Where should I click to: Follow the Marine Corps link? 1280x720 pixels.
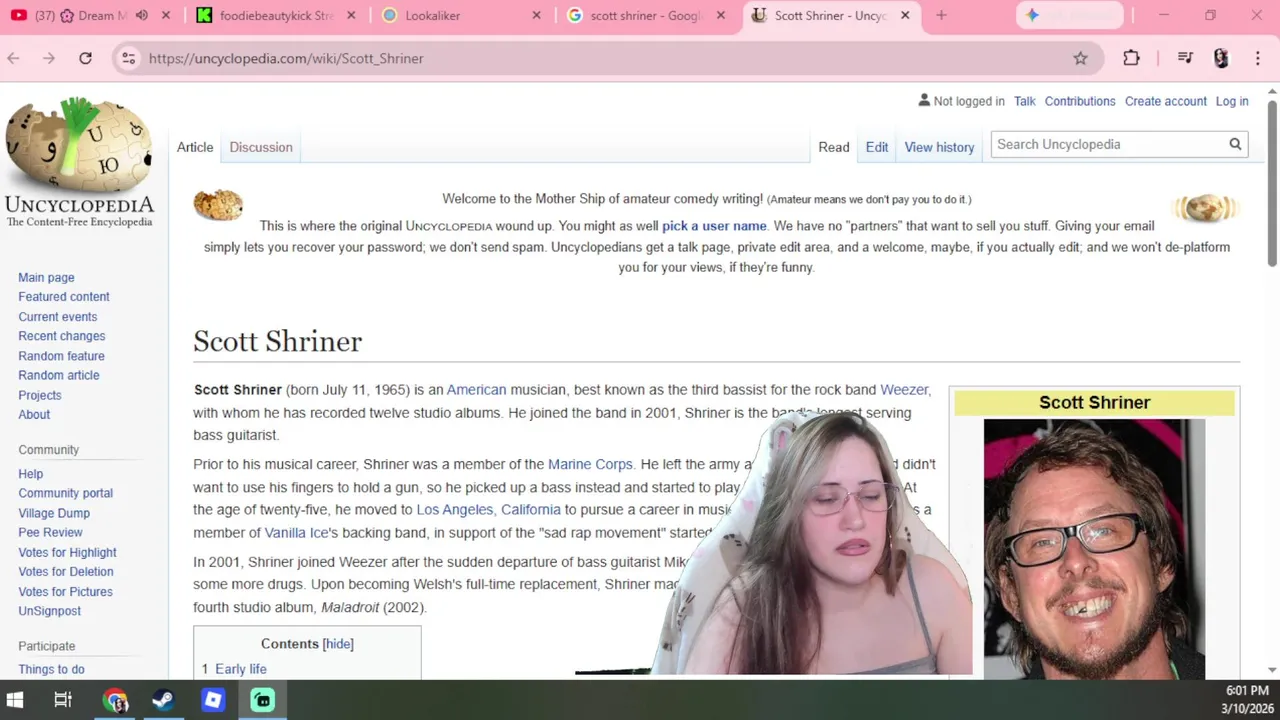pos(590,464)
